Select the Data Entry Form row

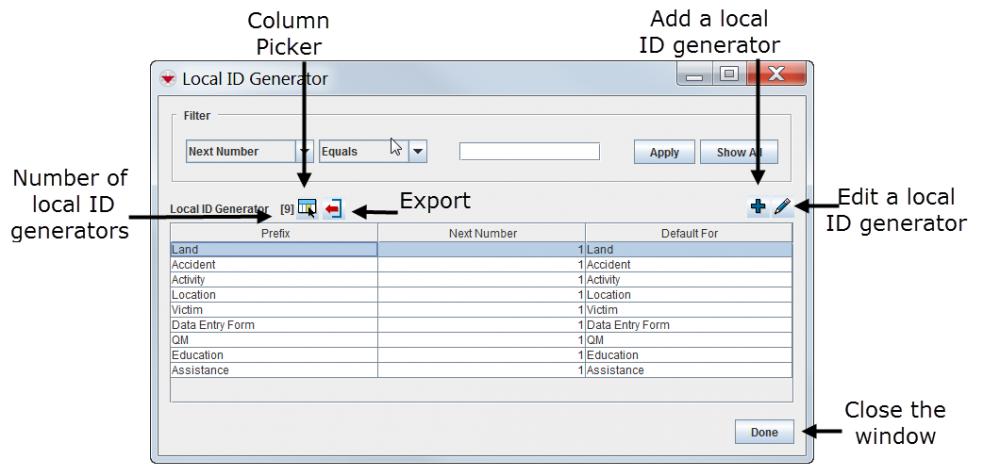point(273,325)
